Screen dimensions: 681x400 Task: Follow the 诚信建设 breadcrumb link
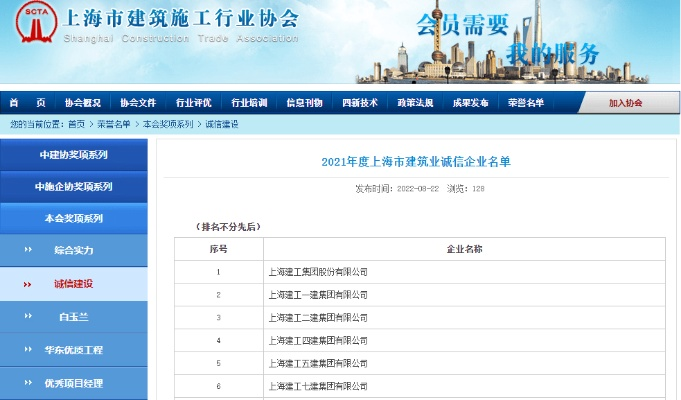[222, 124]
